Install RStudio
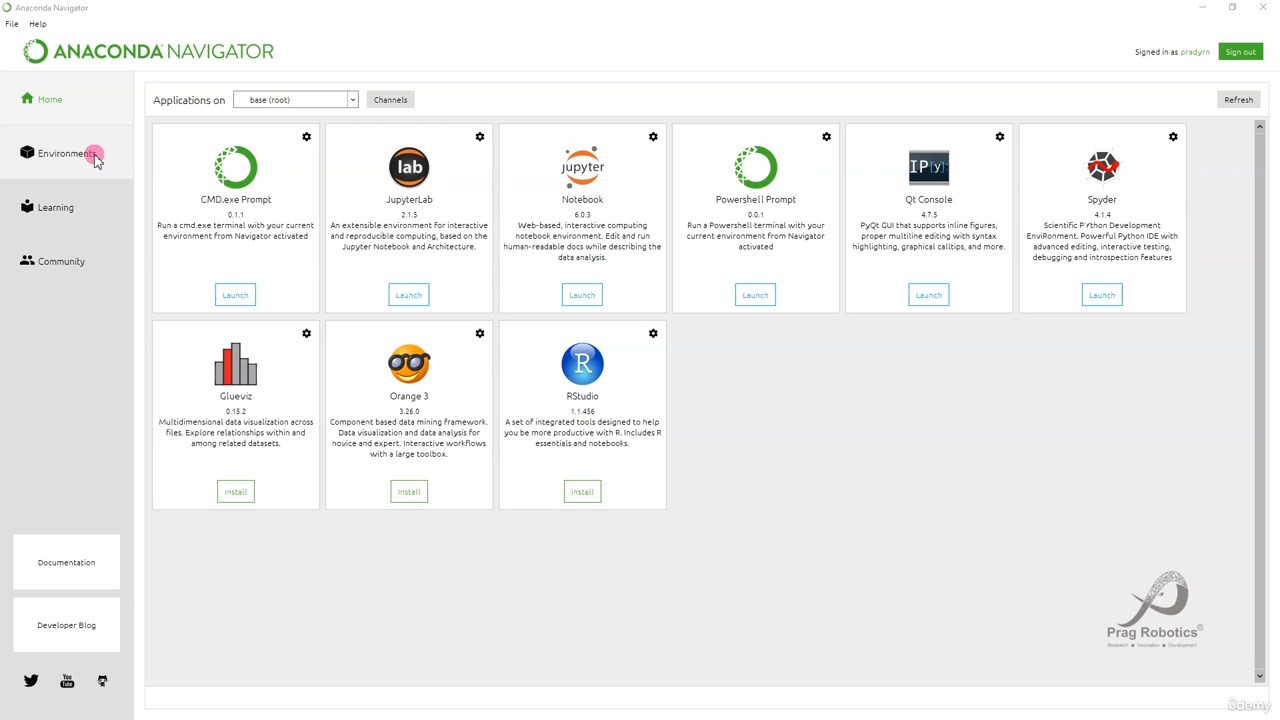Screen dimensions: 1280x720 tap(582, 492)
